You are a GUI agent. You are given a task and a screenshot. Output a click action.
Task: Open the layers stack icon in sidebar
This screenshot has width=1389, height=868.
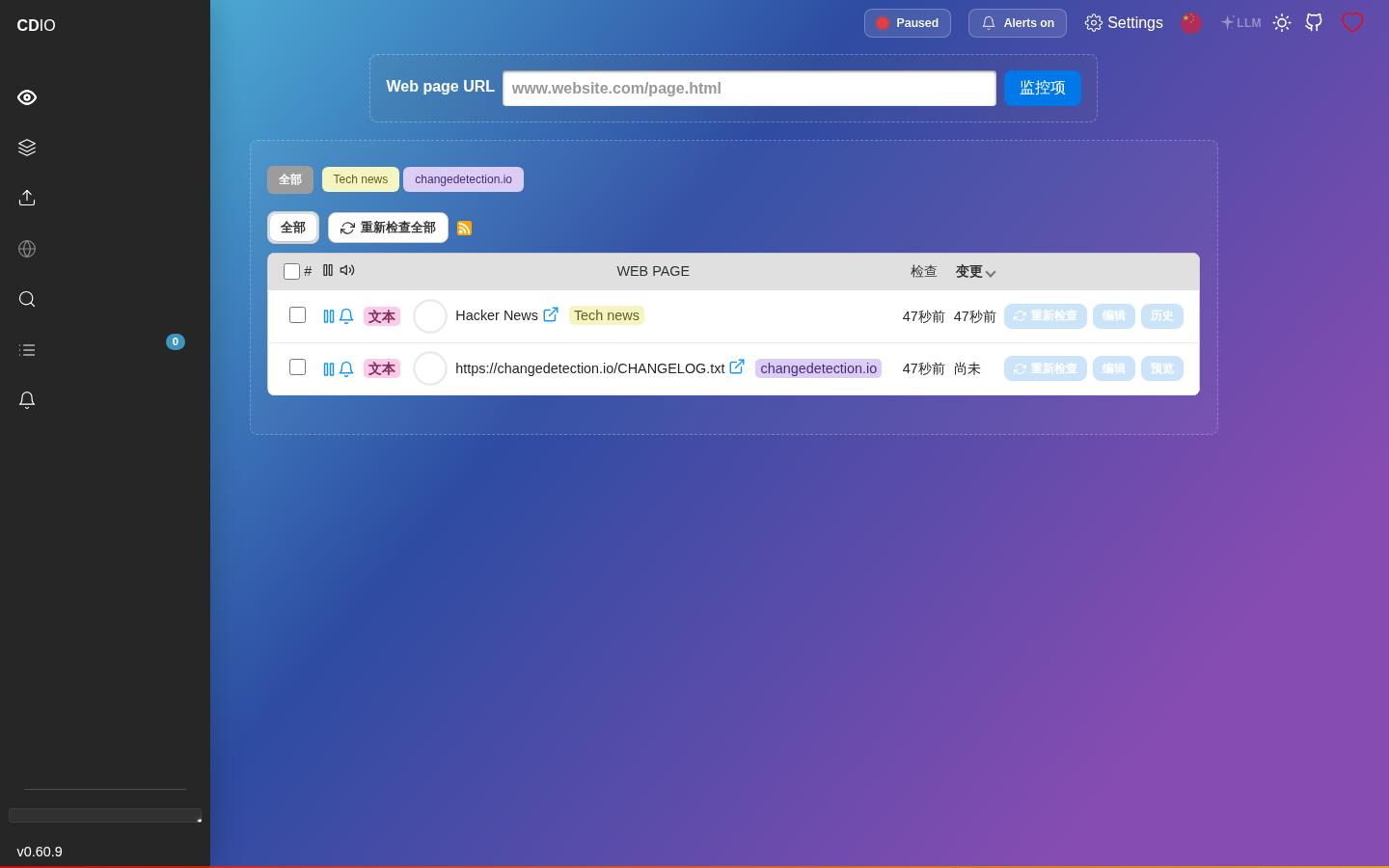[27, 148]
